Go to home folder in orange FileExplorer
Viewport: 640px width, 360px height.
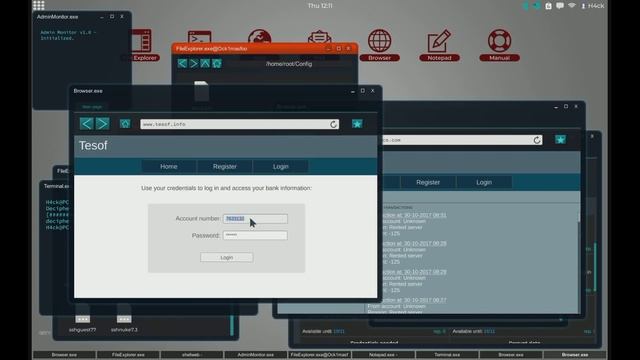(x=217, y=63)
